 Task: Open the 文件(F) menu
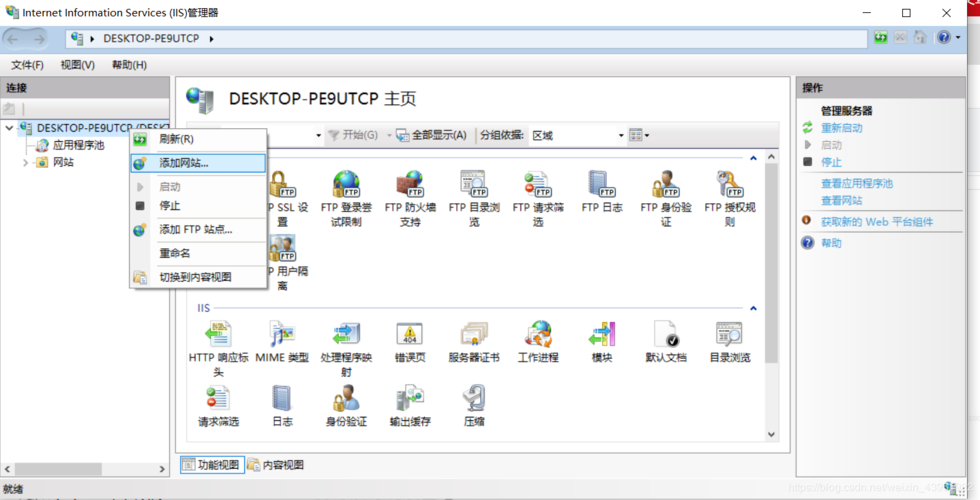[27, 65]
